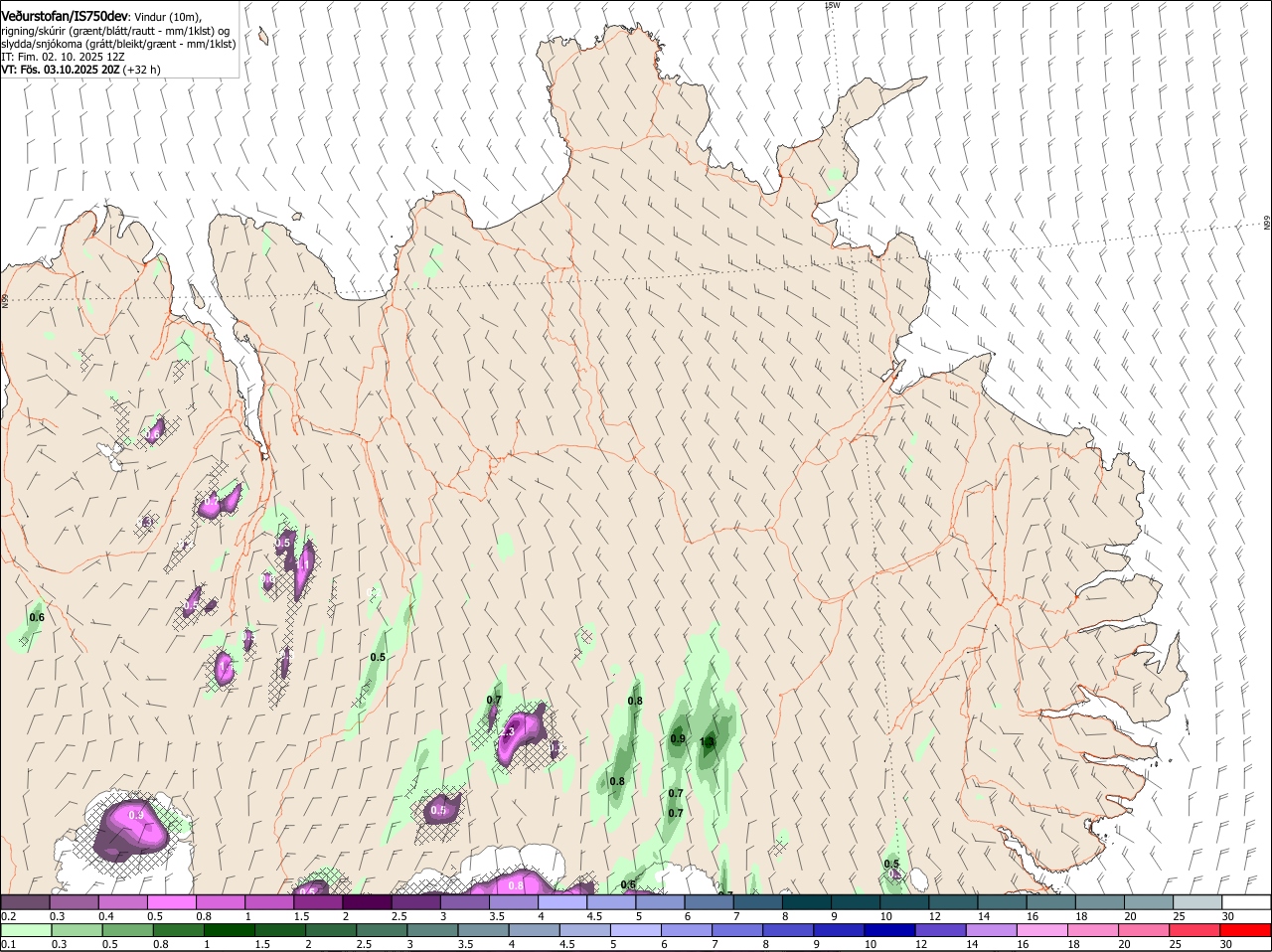Screen dimensions: 1272x952
Task: Select the snow legend swatch between 6 and 7
Action: 711,902
